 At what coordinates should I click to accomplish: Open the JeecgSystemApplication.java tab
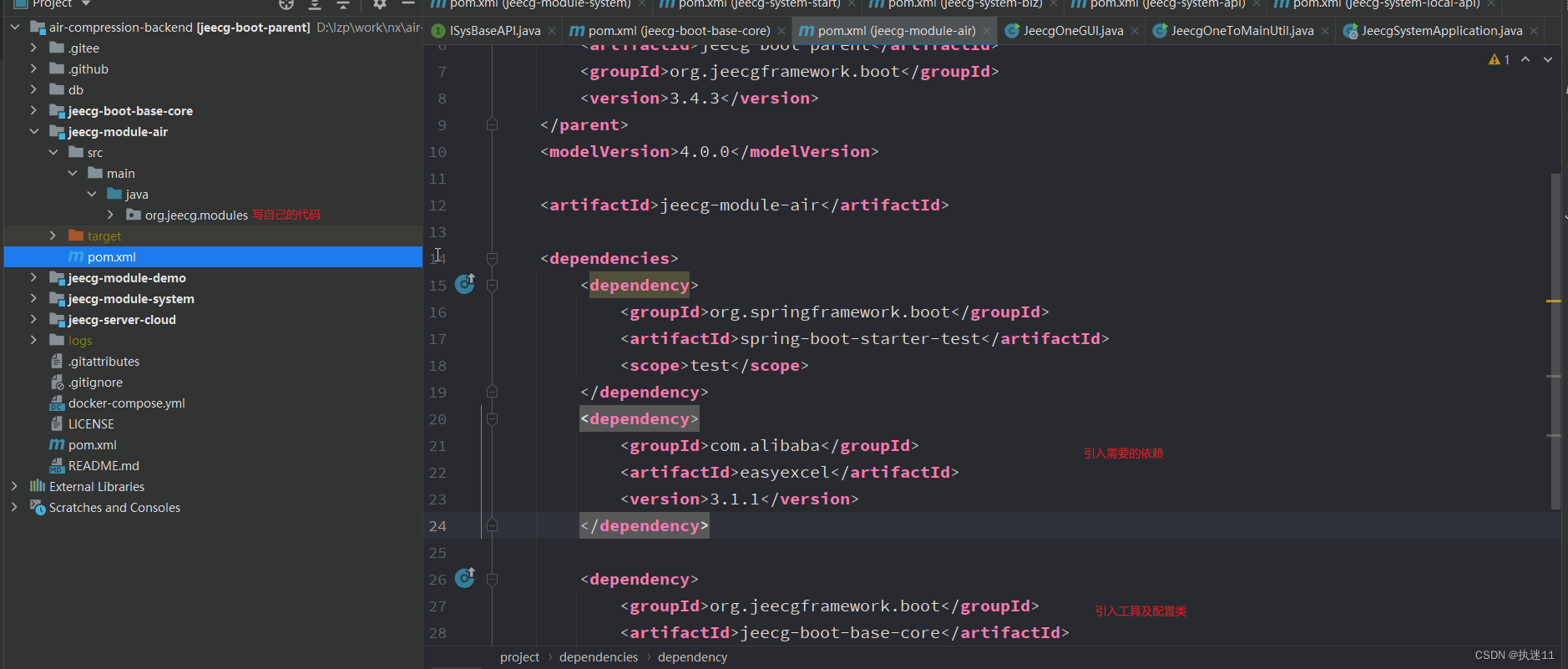1441,31
